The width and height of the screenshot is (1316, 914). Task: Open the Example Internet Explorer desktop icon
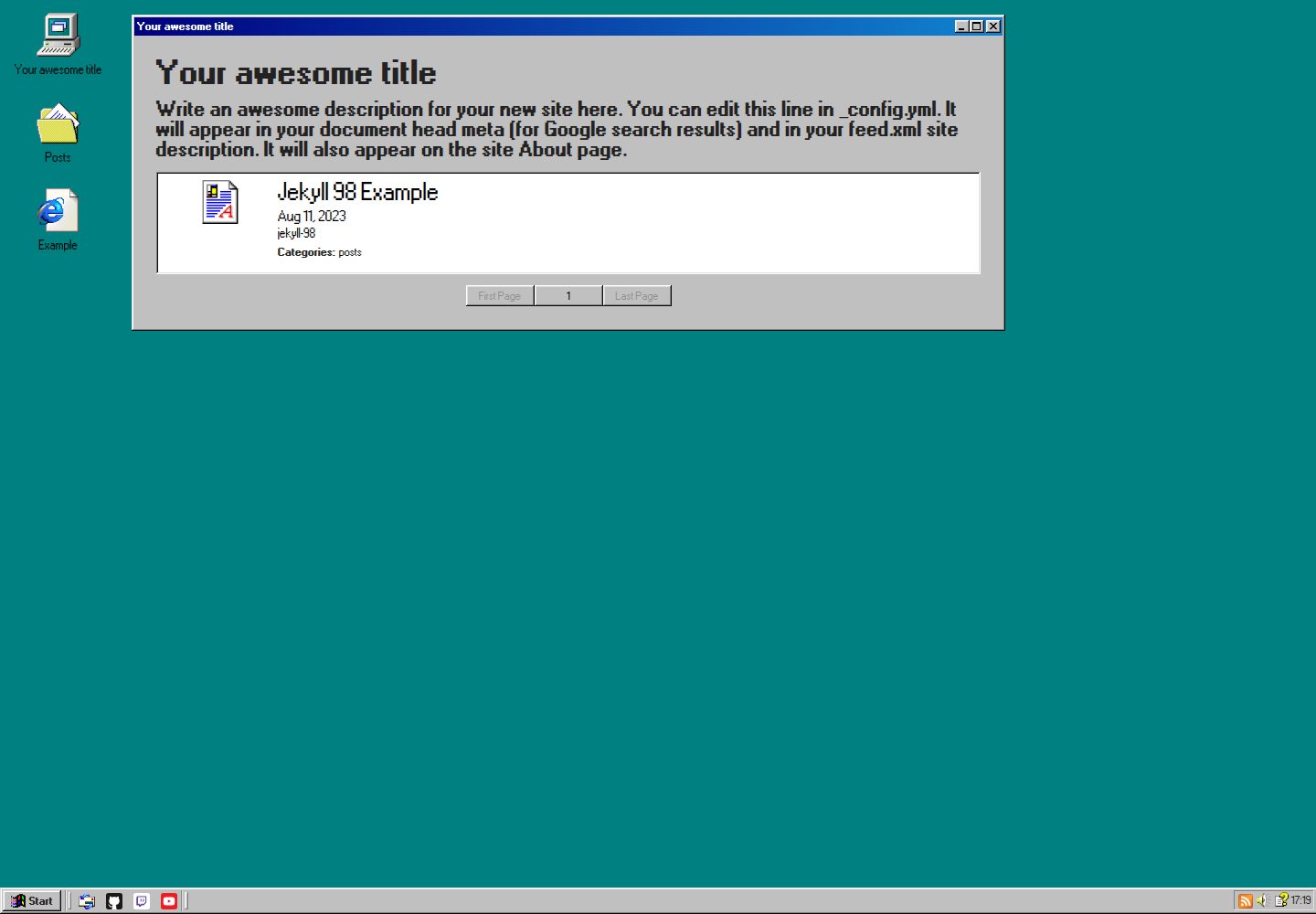(x=58, y=220)
